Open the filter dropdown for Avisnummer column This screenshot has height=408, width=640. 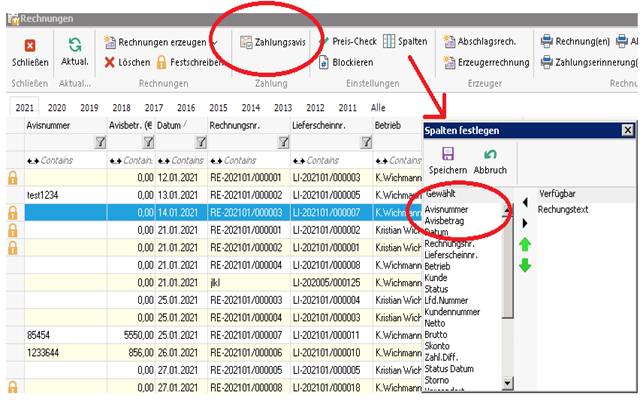coord(99,143)
